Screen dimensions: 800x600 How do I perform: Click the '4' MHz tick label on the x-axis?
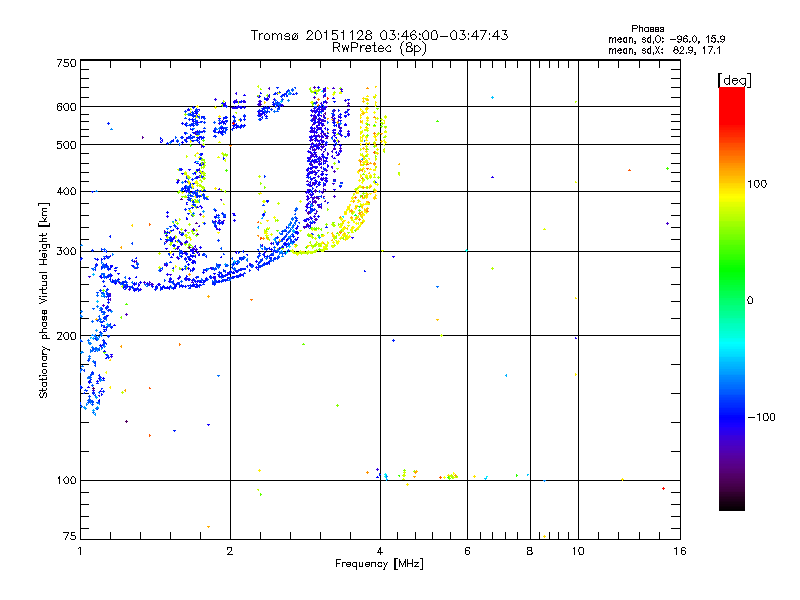point(380,551)
